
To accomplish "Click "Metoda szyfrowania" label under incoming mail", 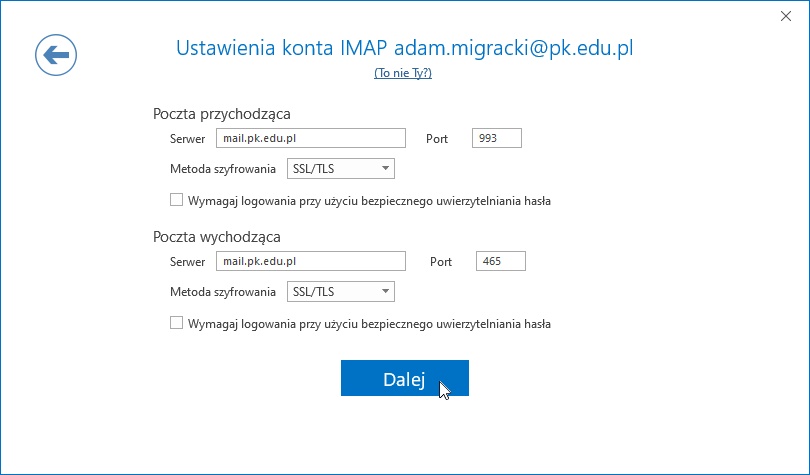I will click(x=223, y=169).
